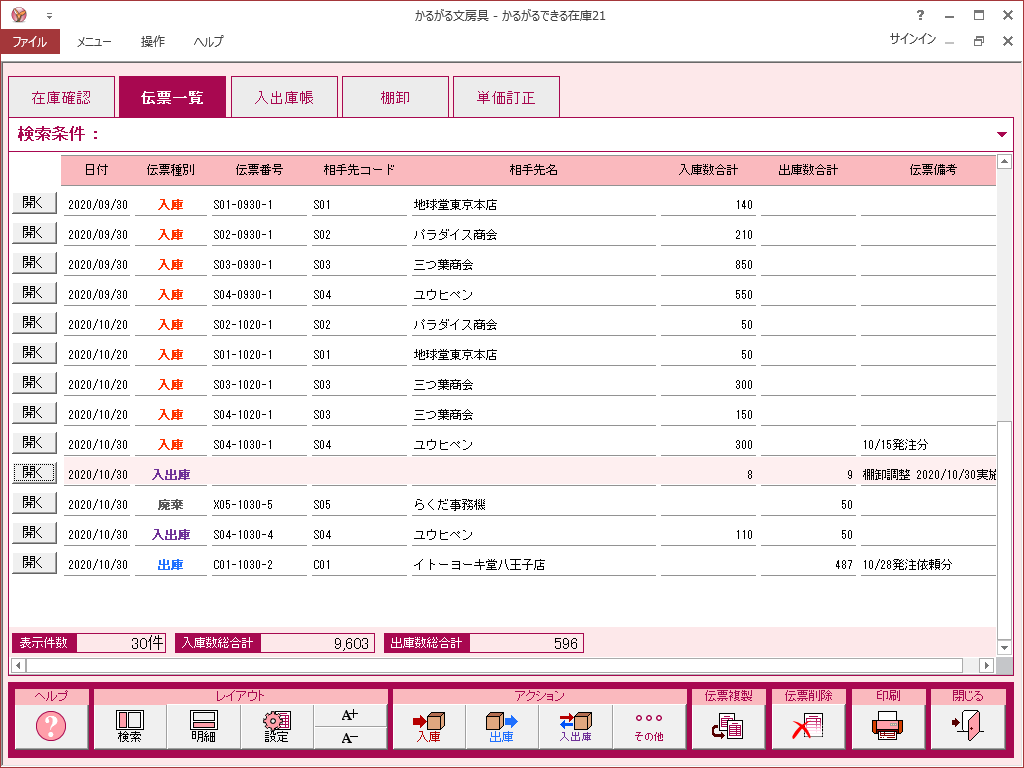The width and height of the screenshot is (1024, 768).
Task: Switch to the 入出庫帳 tab
Action: coord(284,97)
